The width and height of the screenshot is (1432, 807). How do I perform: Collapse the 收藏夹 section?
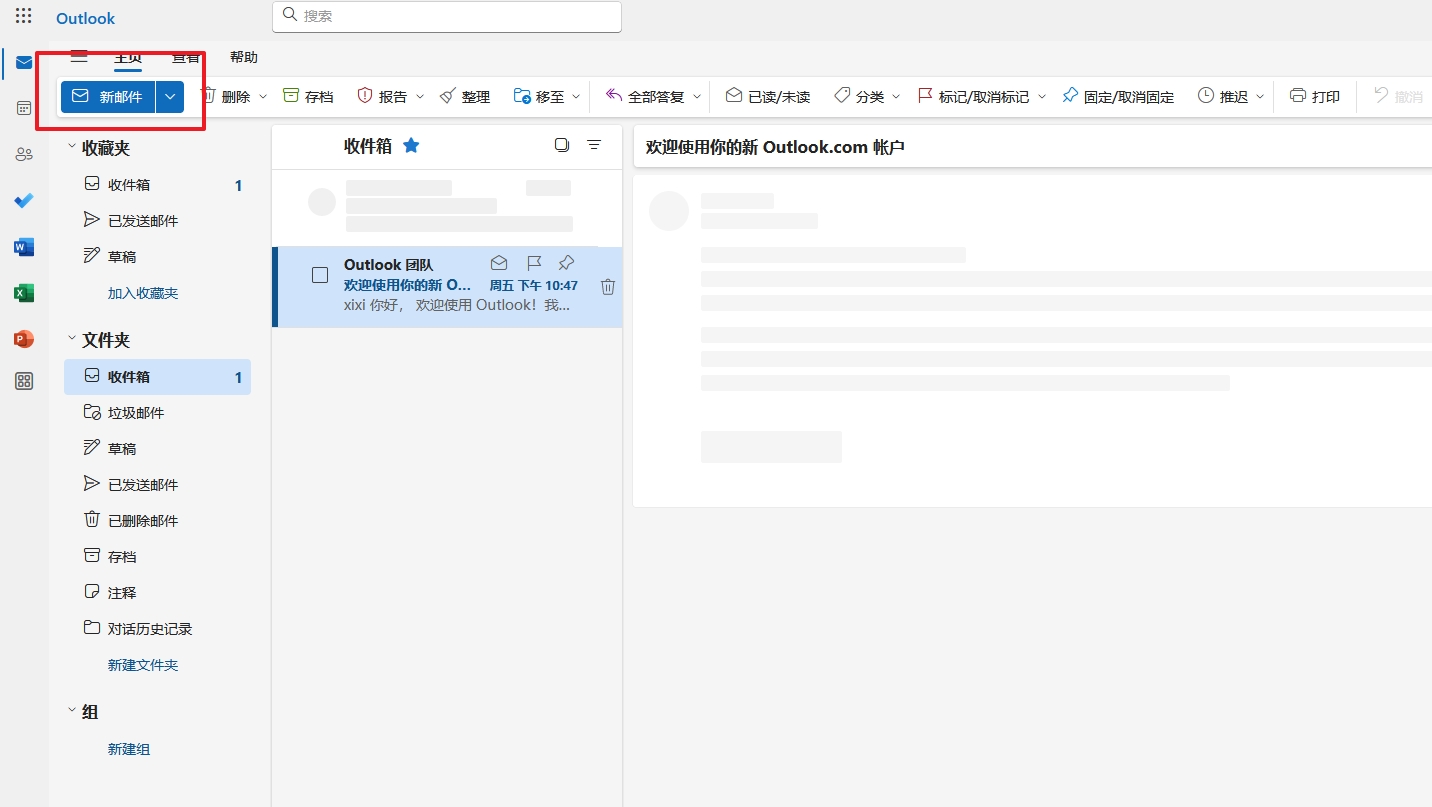pyautogui.click(x=72, y=148)
